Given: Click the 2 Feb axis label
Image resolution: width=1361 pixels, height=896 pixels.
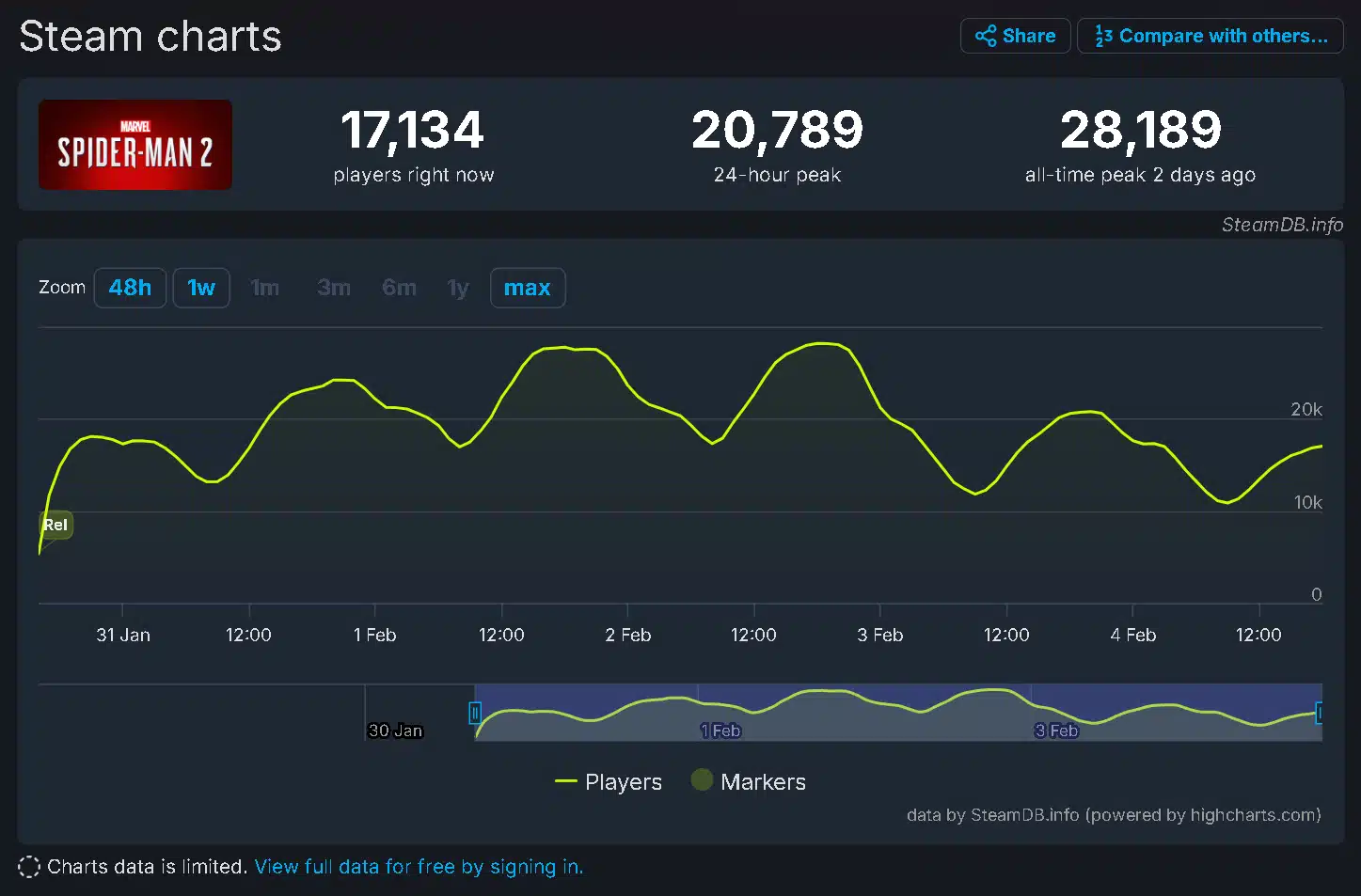Looking at the screenshot, I should 627,635.
